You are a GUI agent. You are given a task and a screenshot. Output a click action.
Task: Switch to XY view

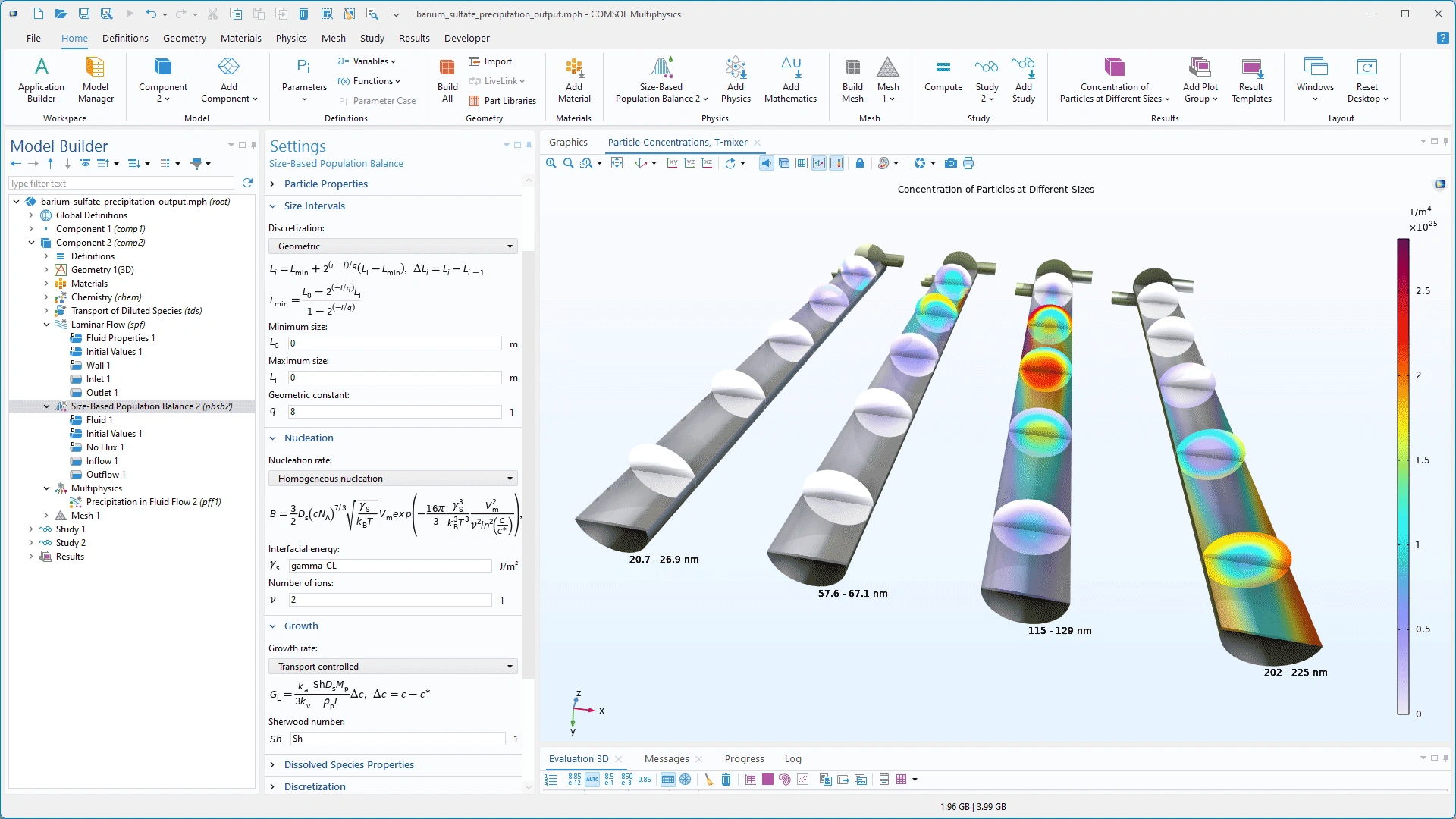pyautogui.click(x=672, y=163)
